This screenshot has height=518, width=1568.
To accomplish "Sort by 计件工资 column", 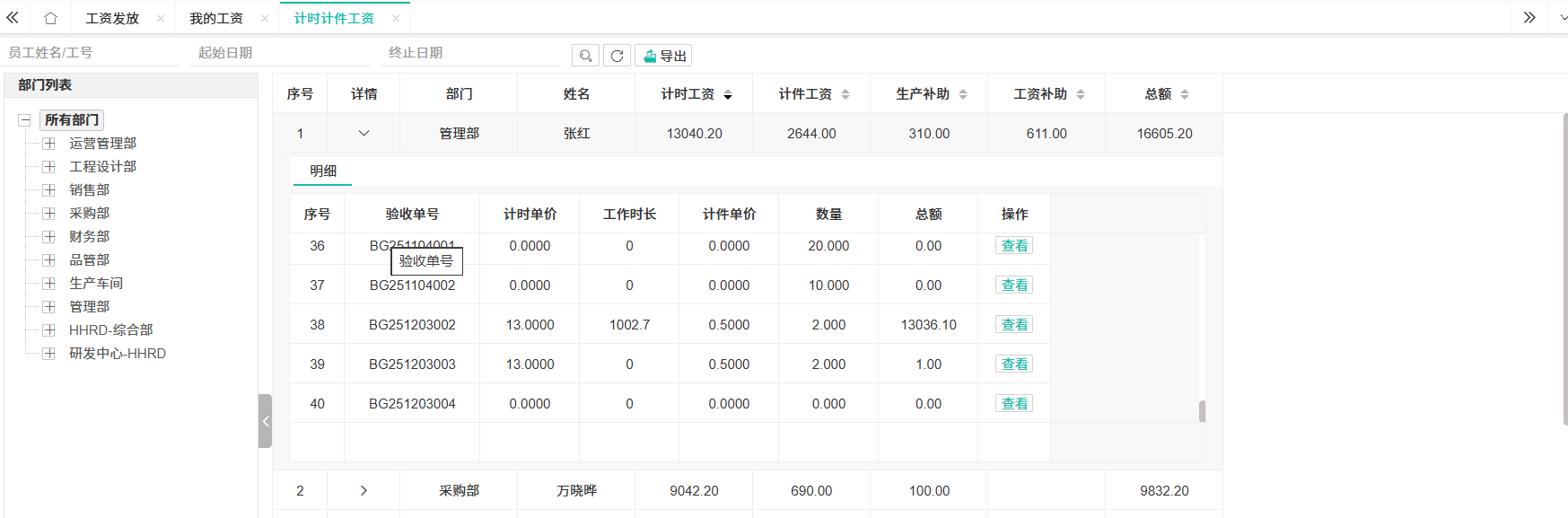I will pyautogui.click(x=845, y=94).
